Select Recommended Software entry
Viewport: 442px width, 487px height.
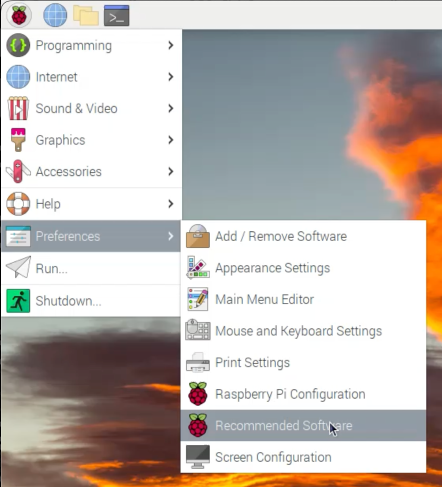point(303,426)
